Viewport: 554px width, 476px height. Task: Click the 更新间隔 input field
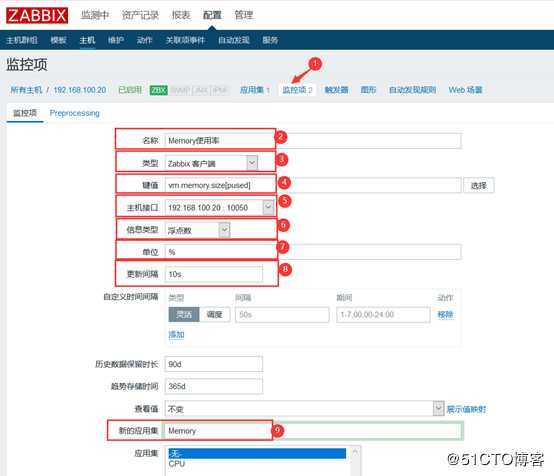point(214,274)
